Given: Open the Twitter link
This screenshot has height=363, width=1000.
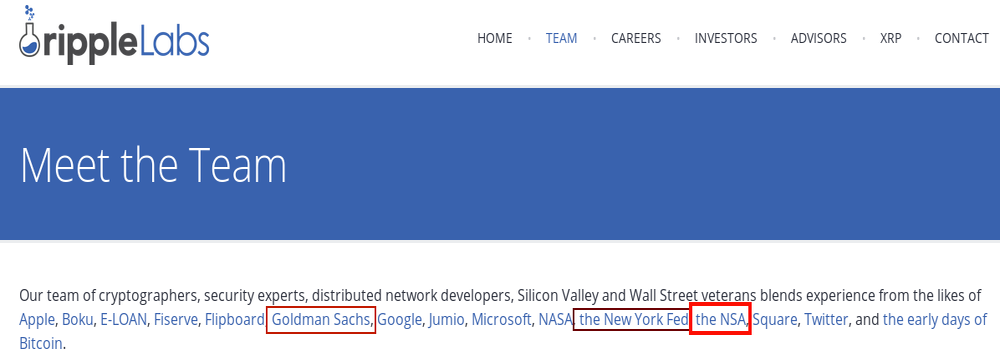Looking at the screenshot, I should [826, 320].
